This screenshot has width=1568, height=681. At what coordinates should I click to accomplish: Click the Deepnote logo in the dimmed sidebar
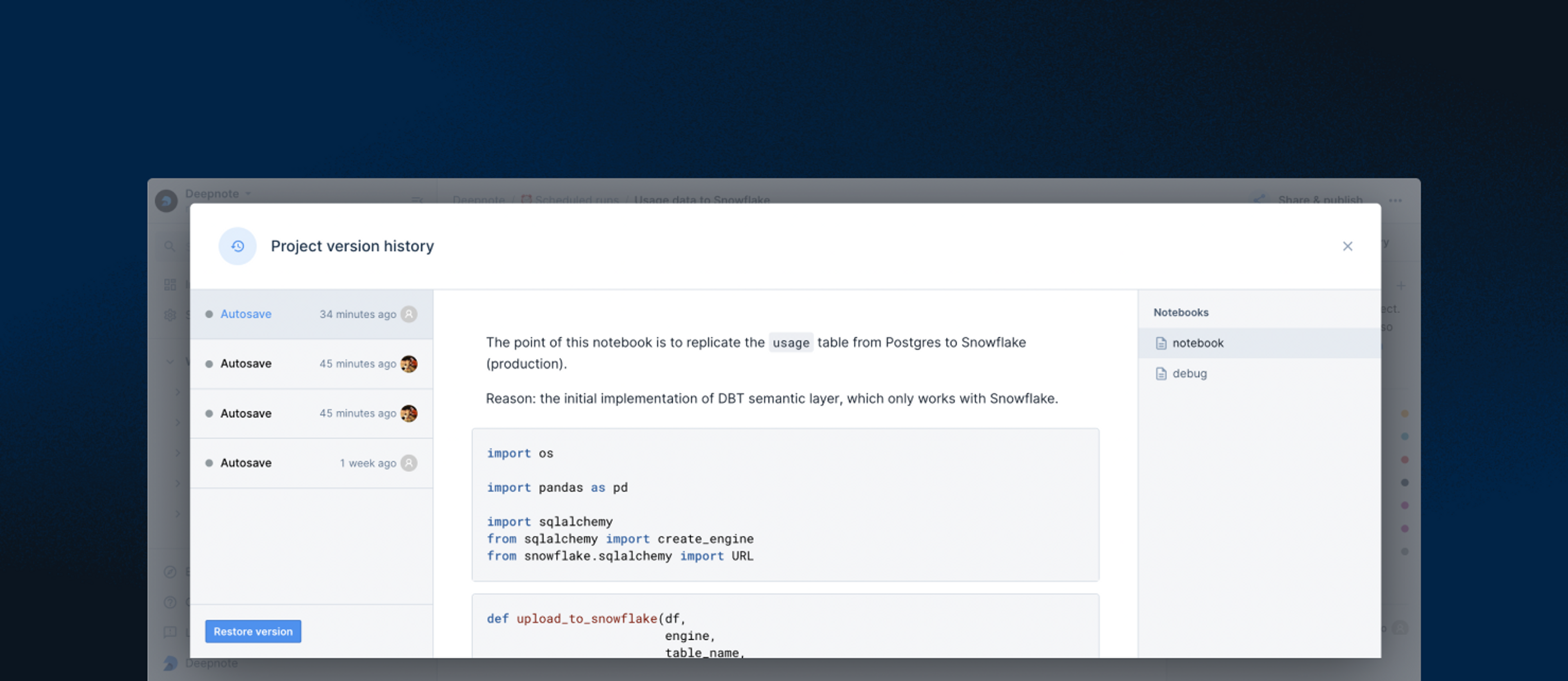(166, 200)
